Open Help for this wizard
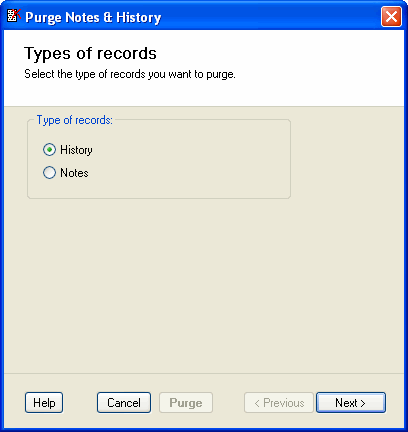 pyautogui.click(x=44, y=403)
